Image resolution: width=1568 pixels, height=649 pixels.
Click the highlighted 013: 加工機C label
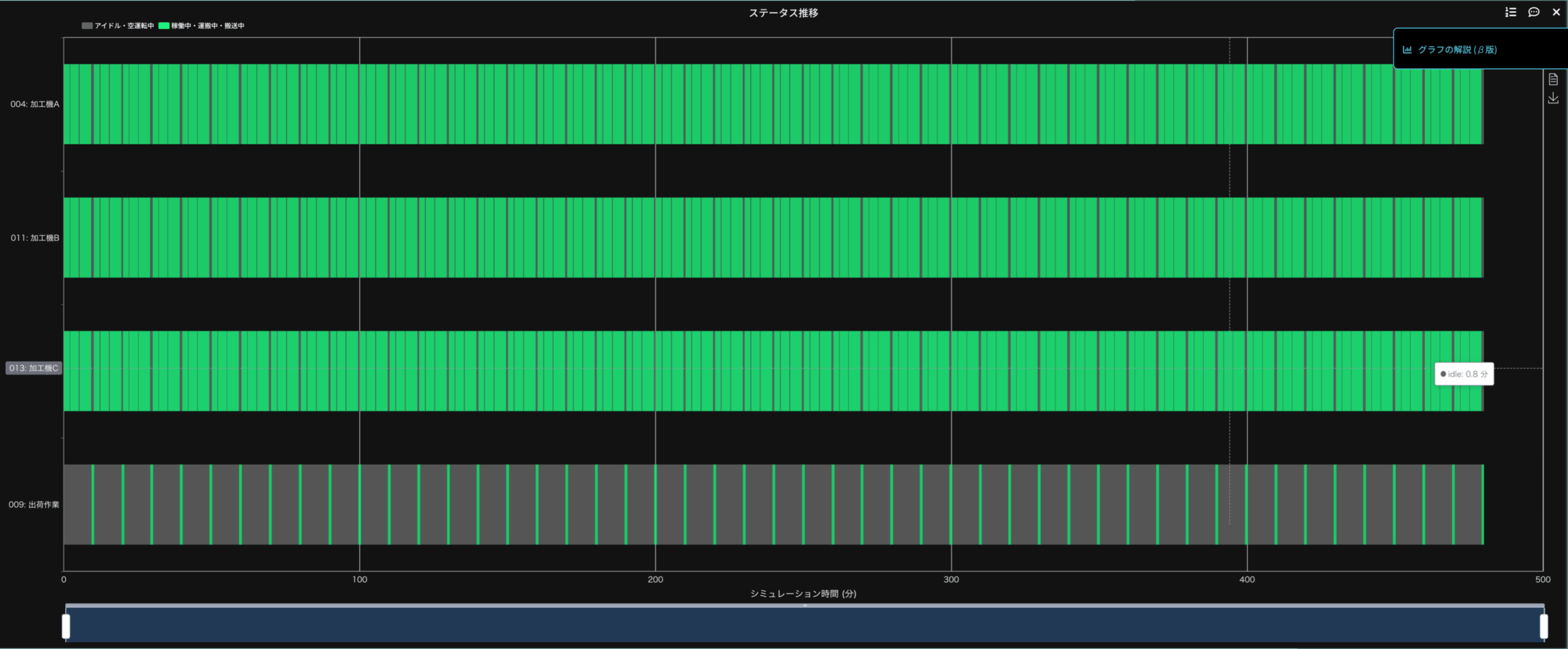click(x=34, y=368)
